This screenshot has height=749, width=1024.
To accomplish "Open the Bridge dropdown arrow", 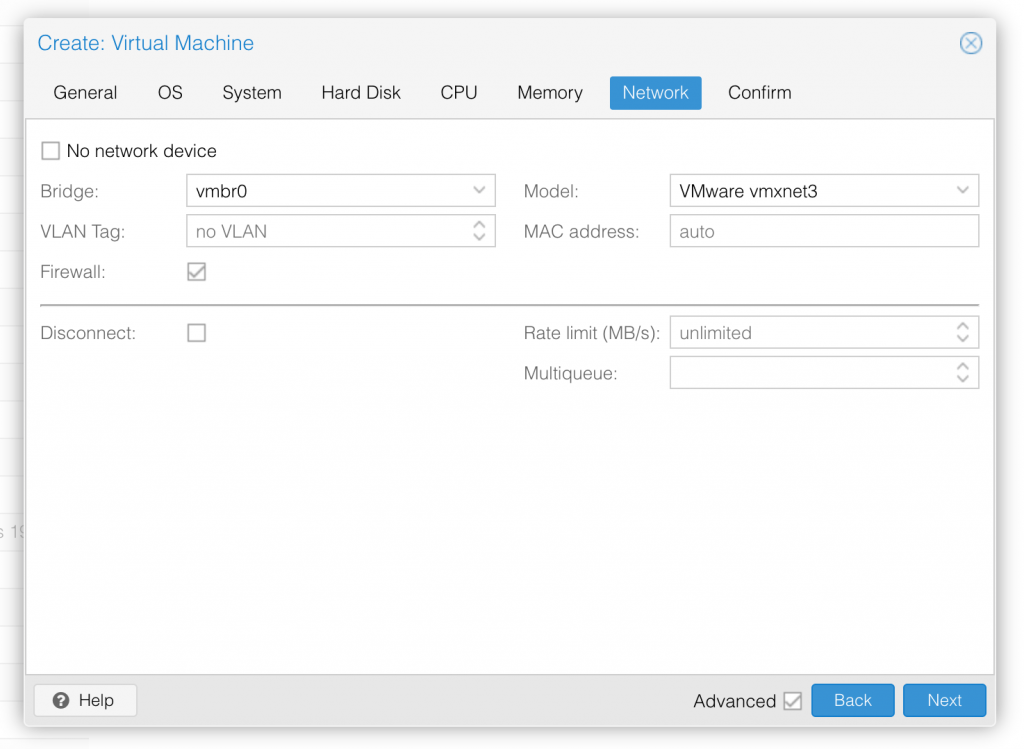I will (479, 191).
